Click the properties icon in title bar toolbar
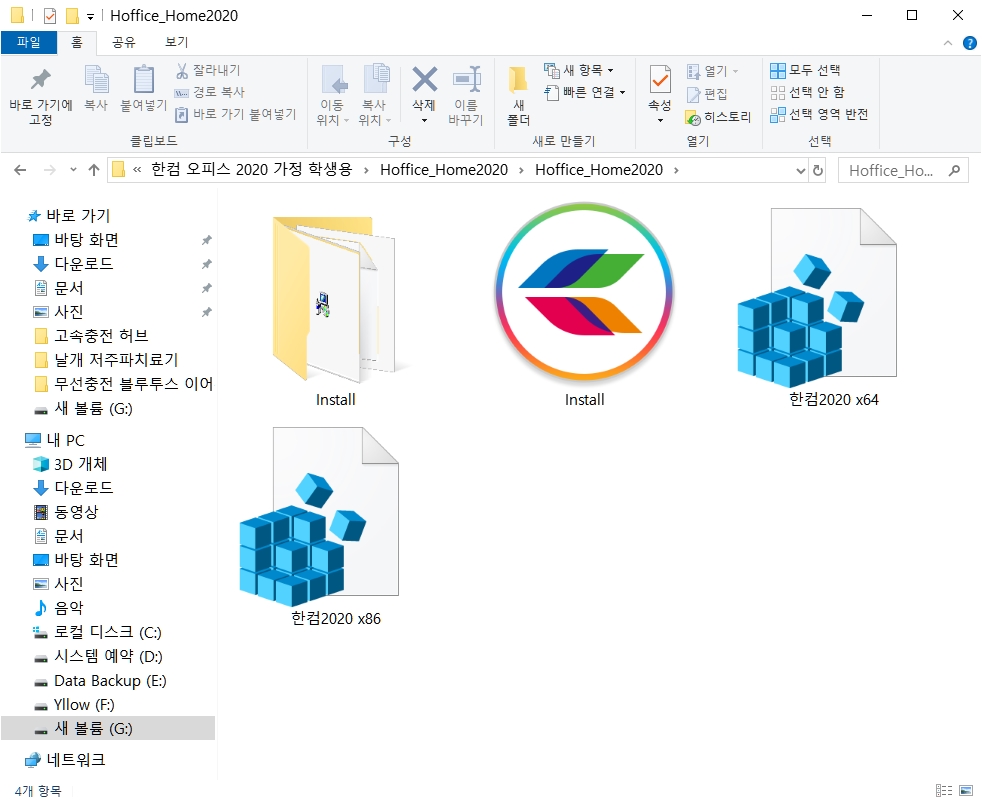This screenshot has height=804, width=982. 50,16
